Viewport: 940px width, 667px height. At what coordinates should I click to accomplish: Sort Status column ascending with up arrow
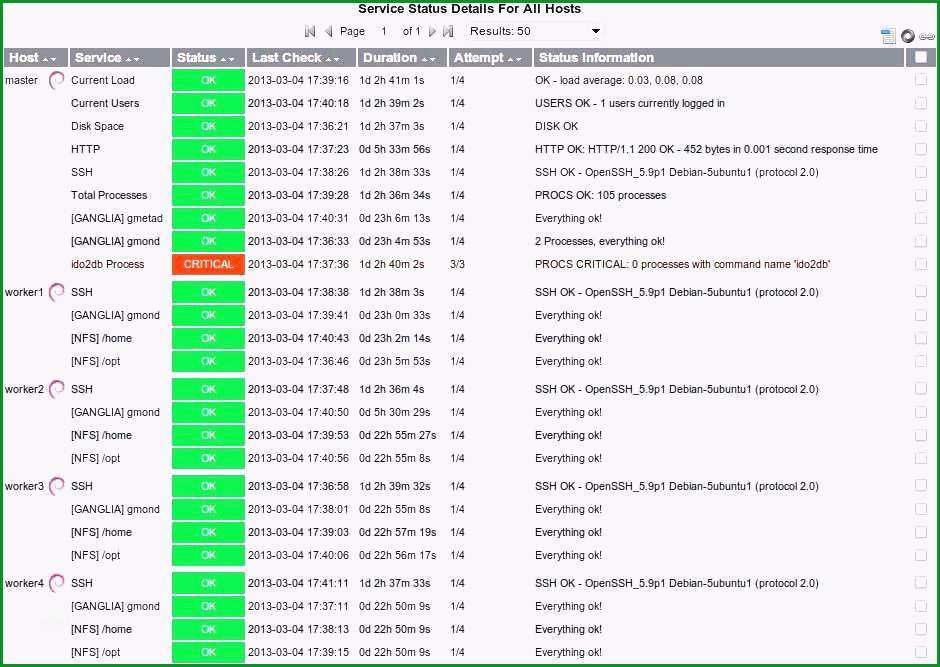(223, 59)
